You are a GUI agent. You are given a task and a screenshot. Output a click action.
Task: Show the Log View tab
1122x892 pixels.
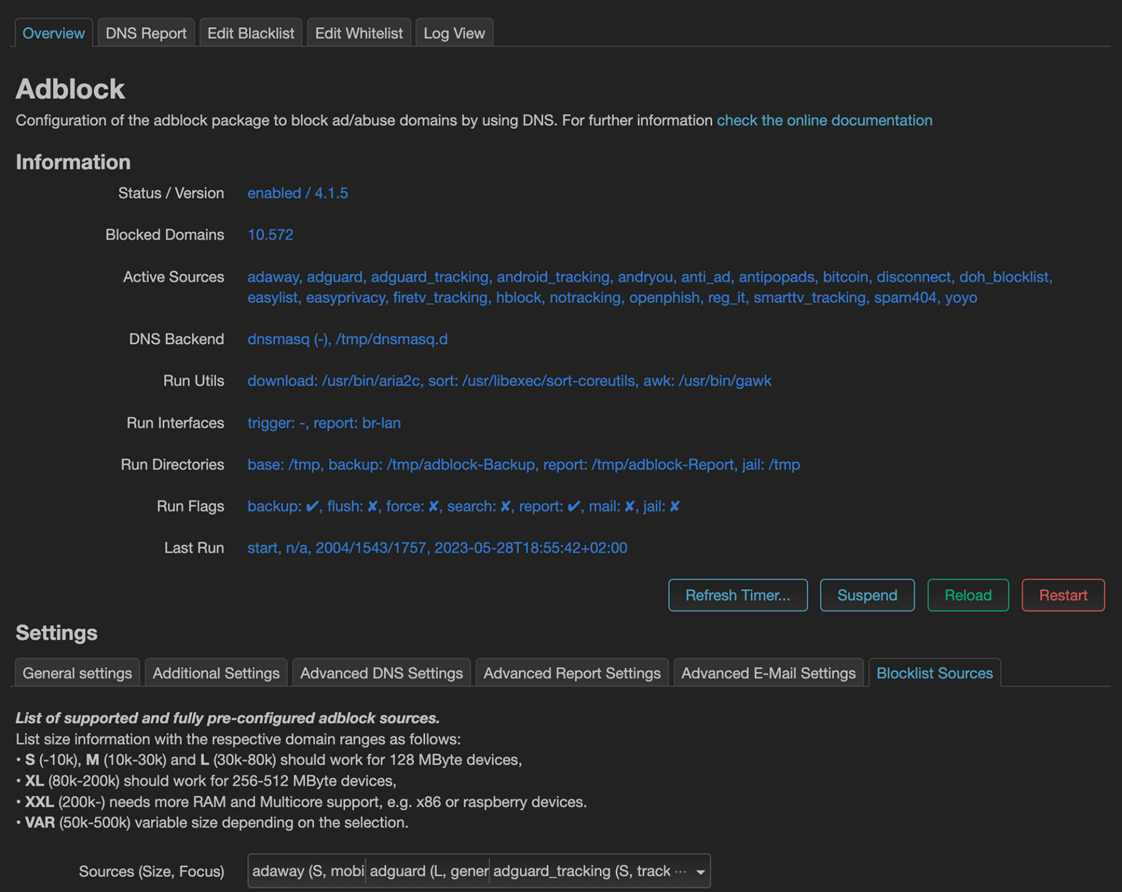[x=454, y=33]
